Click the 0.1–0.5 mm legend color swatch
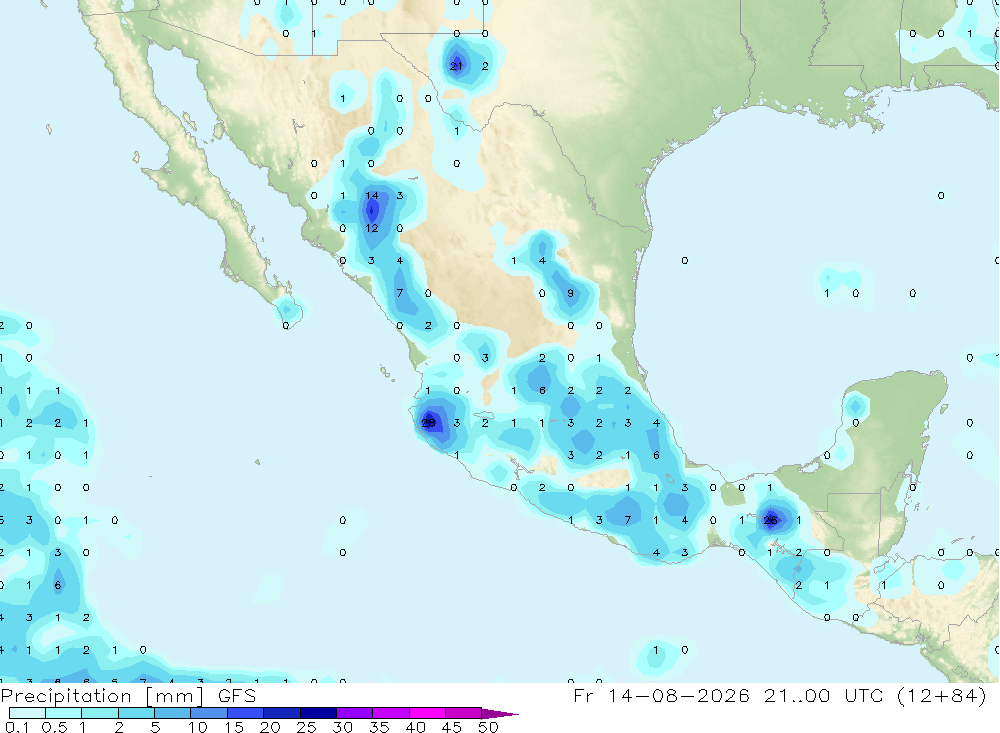This screenshot has height=733, width=1000. [27, 713]
